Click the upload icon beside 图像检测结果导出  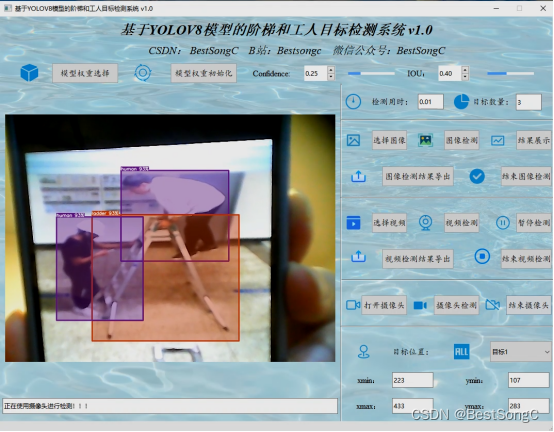(358, 176)
